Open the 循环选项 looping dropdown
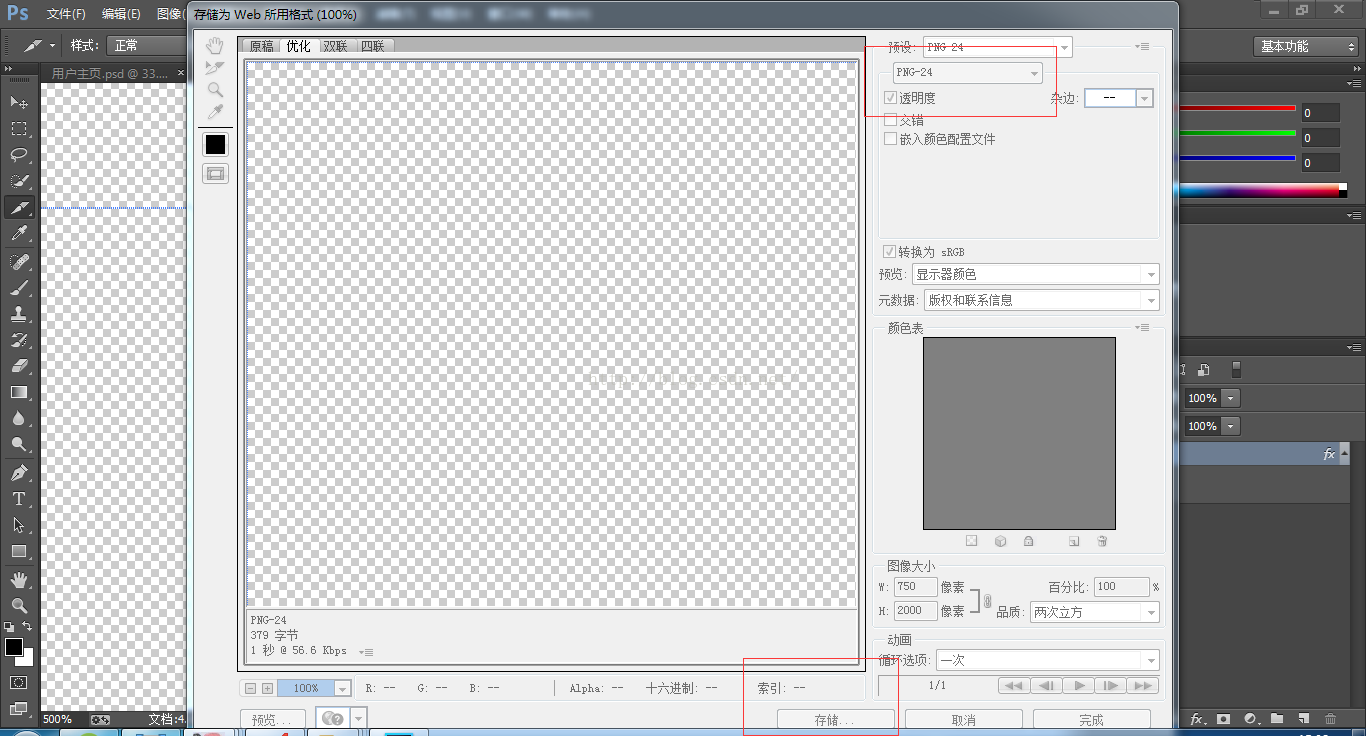This screenshot has width=1366, height=736. click(x=1047, y=660)
